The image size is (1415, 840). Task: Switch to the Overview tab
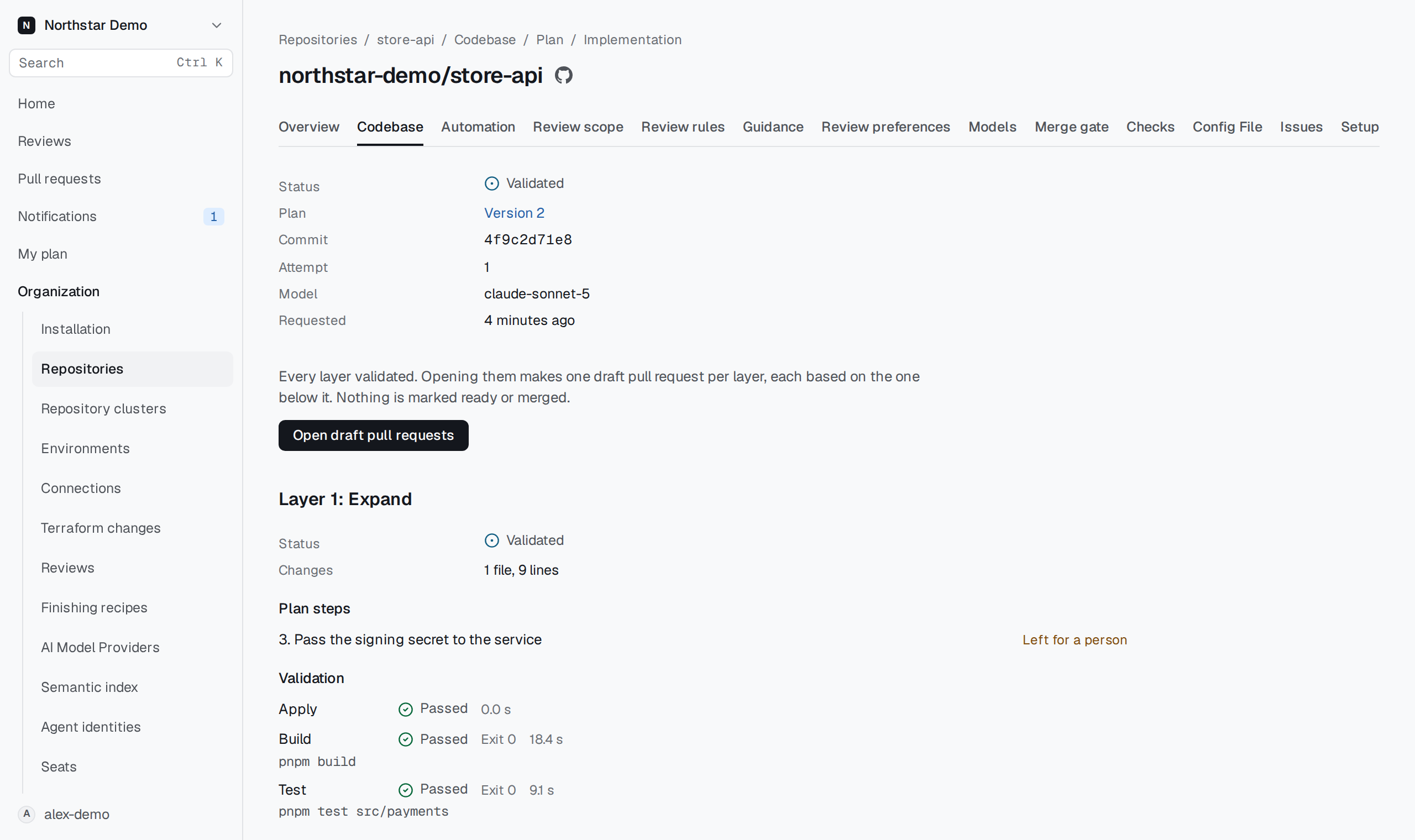coord(309,127)
